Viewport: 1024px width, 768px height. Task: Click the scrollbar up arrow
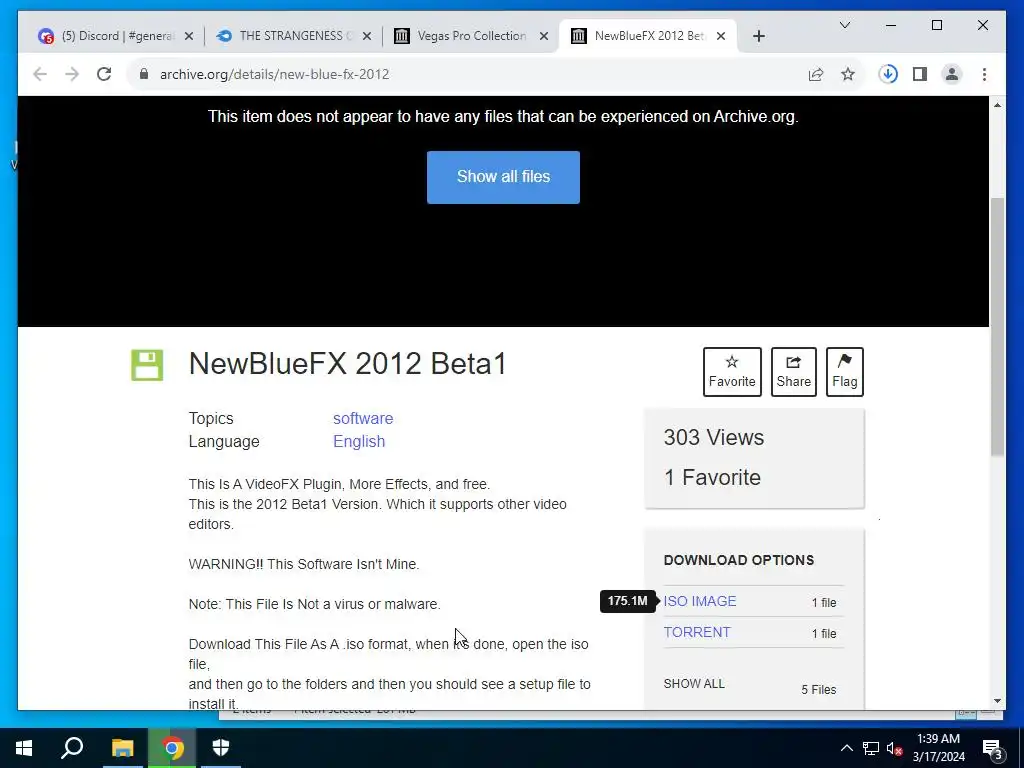point(997,105)
